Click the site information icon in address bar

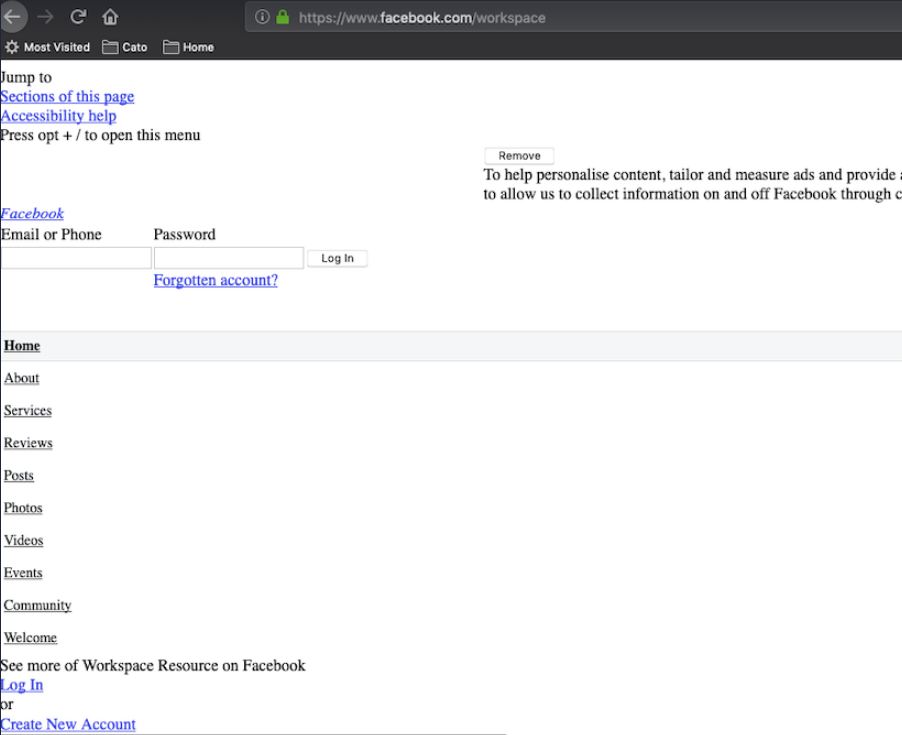[263, 17]
